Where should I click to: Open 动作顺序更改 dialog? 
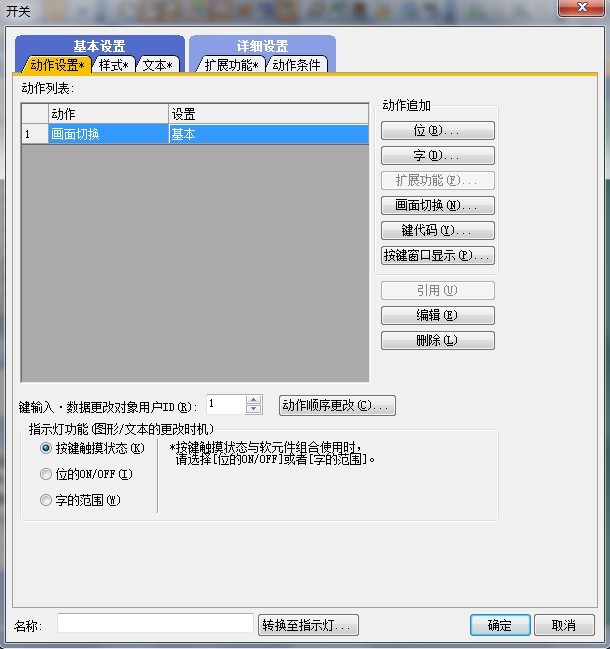coord(337,406)
